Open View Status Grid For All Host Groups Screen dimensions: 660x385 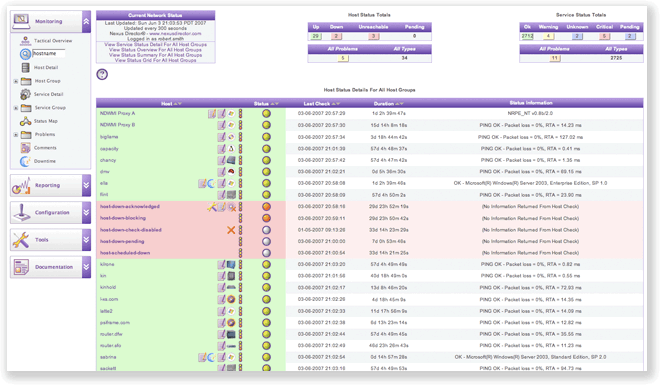tap(155, 61)
